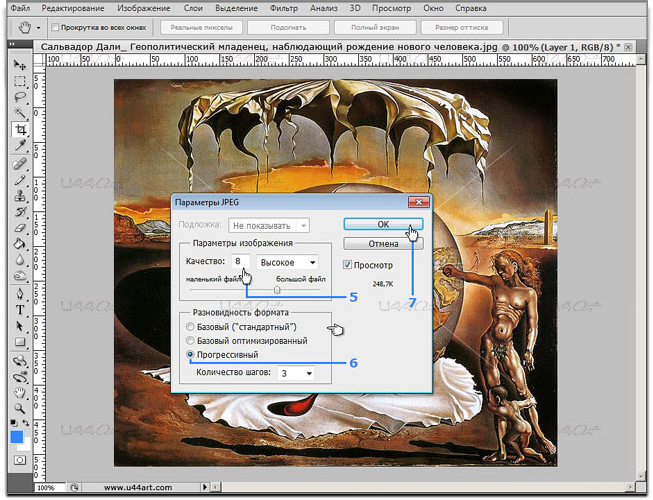
Task: Open the blue foreground color swatch
Action: [17, 437]
